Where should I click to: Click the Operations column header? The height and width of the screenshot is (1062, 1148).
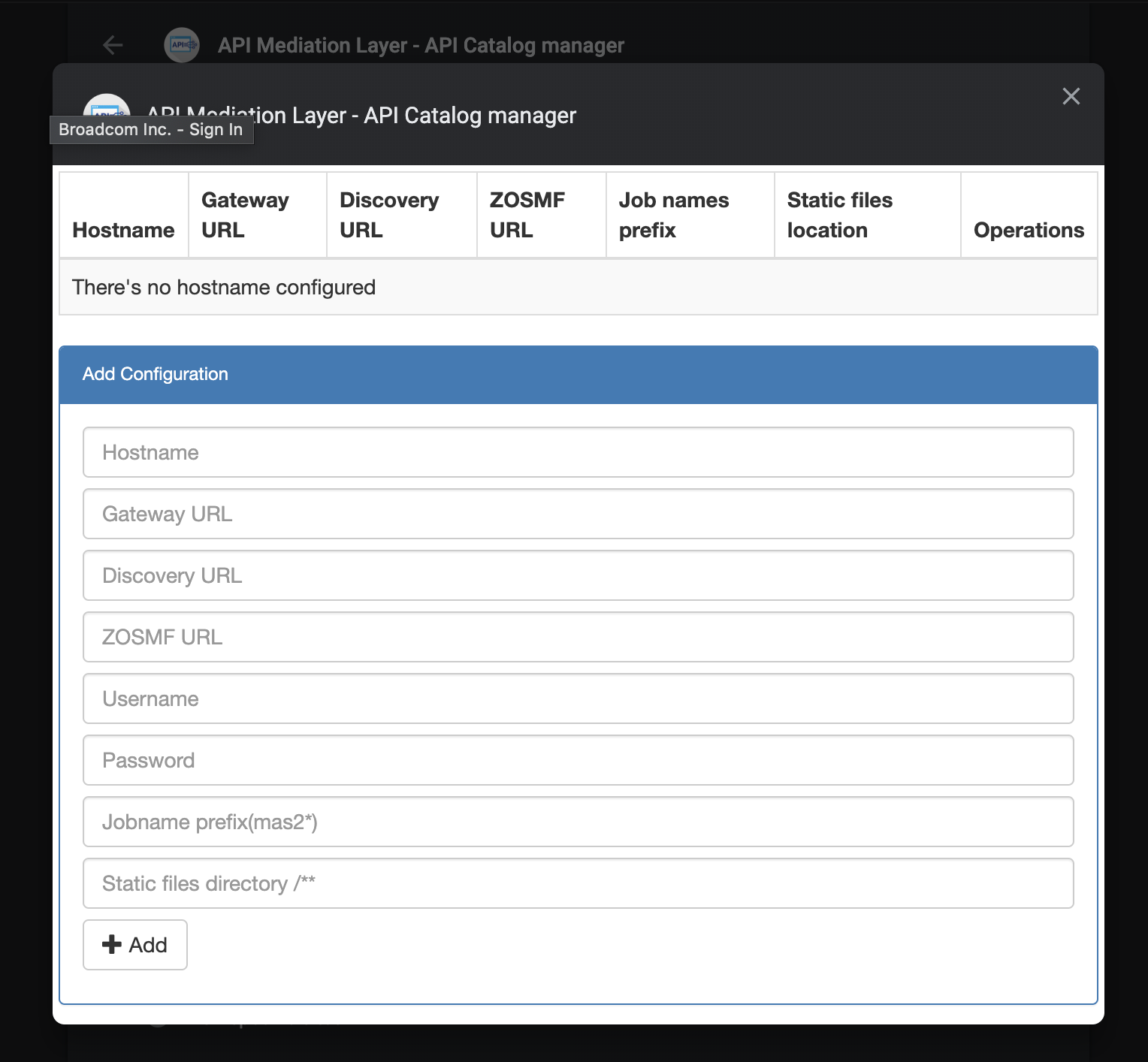click(x=1029, y=216)
